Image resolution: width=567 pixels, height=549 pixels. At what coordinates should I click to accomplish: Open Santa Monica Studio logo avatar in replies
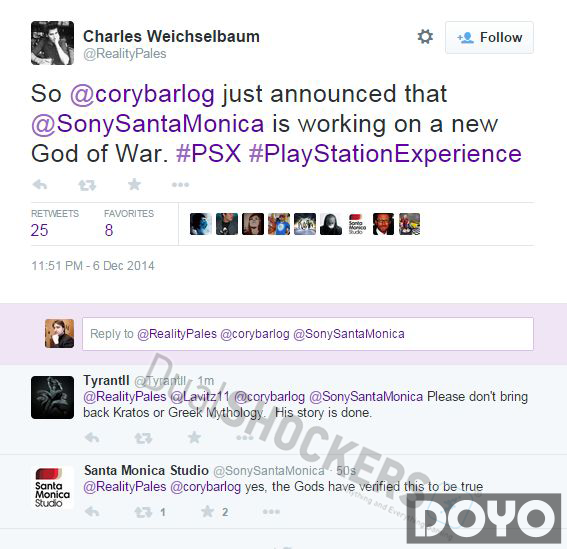[x=52, y=487]
